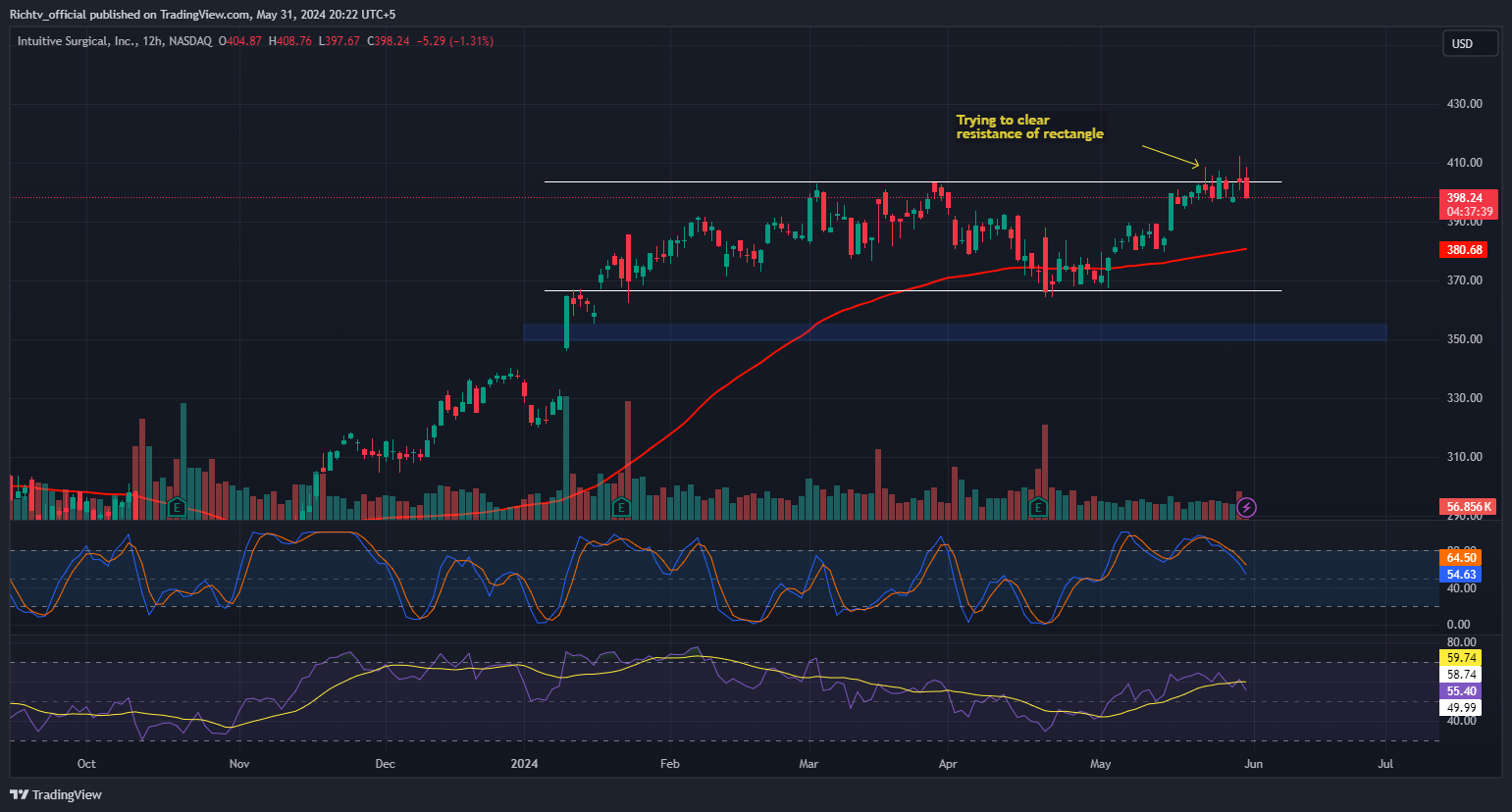Click the 49.99 RSI scale label
This screenshot has height=812, width=1512.
(x=1461, y=708)
